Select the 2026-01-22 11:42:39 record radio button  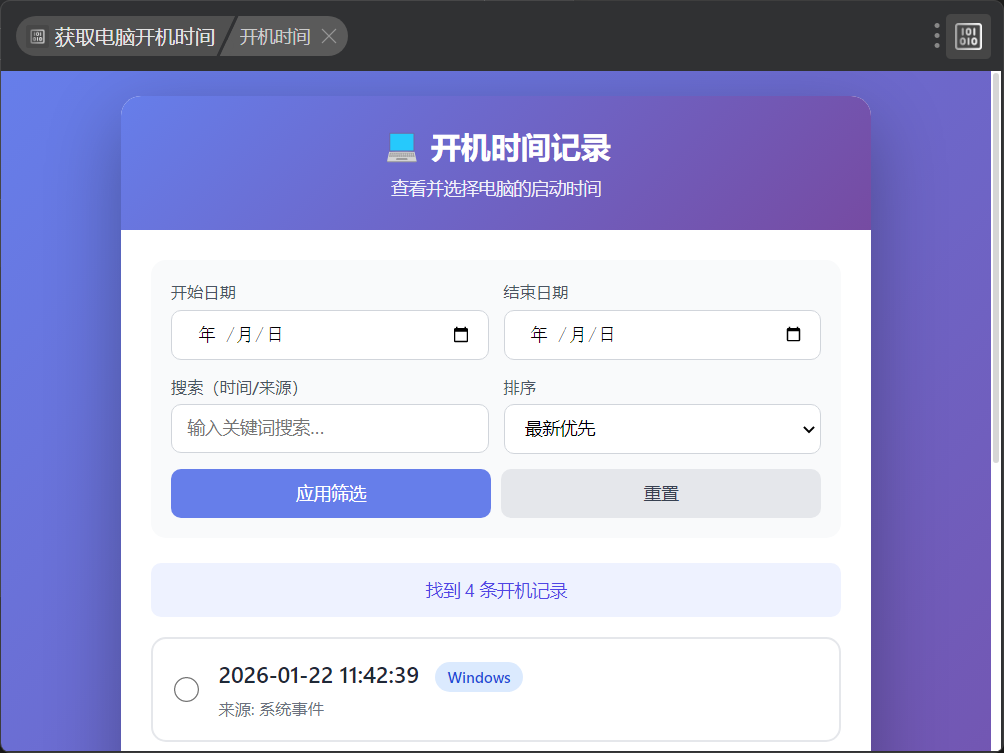pyautogui.click(x=187, y=689)
